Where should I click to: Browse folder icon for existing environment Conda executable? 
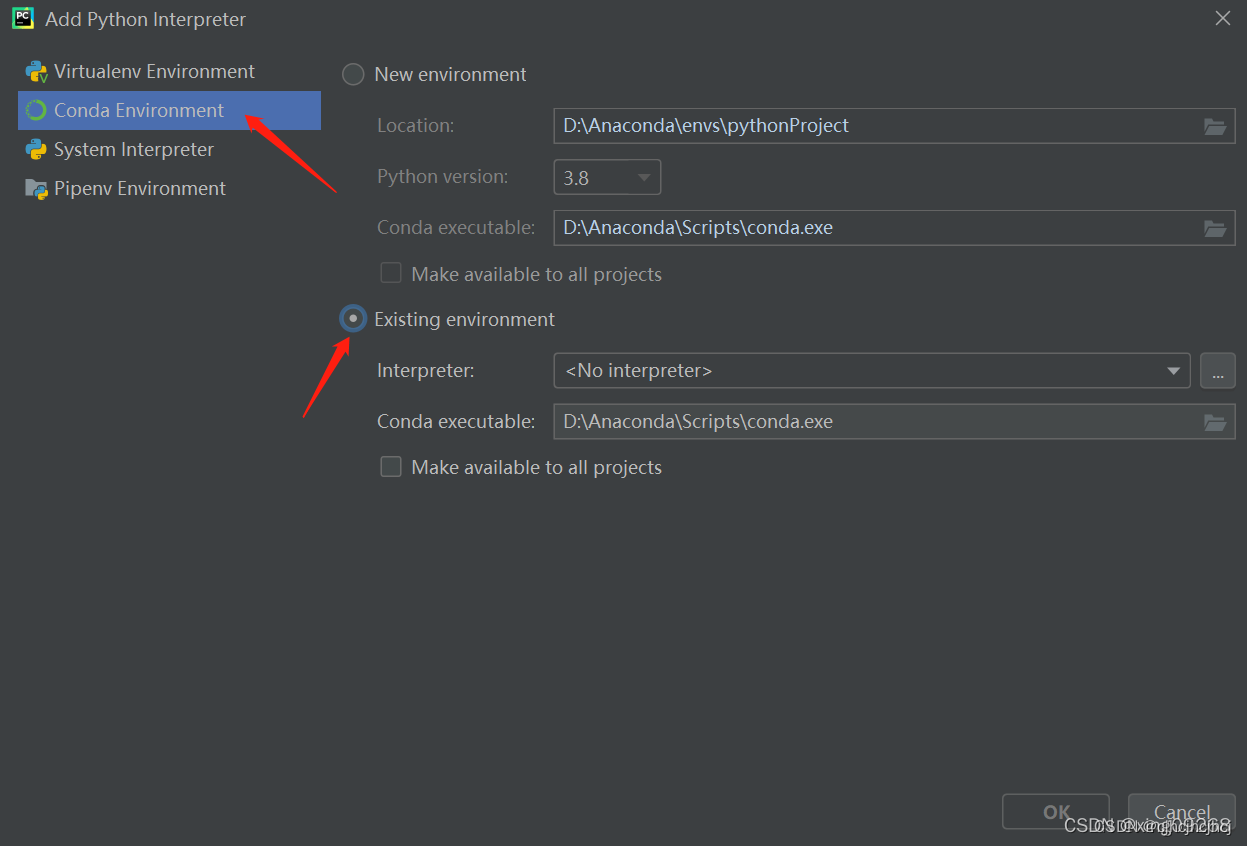[x=1215, y=422]
